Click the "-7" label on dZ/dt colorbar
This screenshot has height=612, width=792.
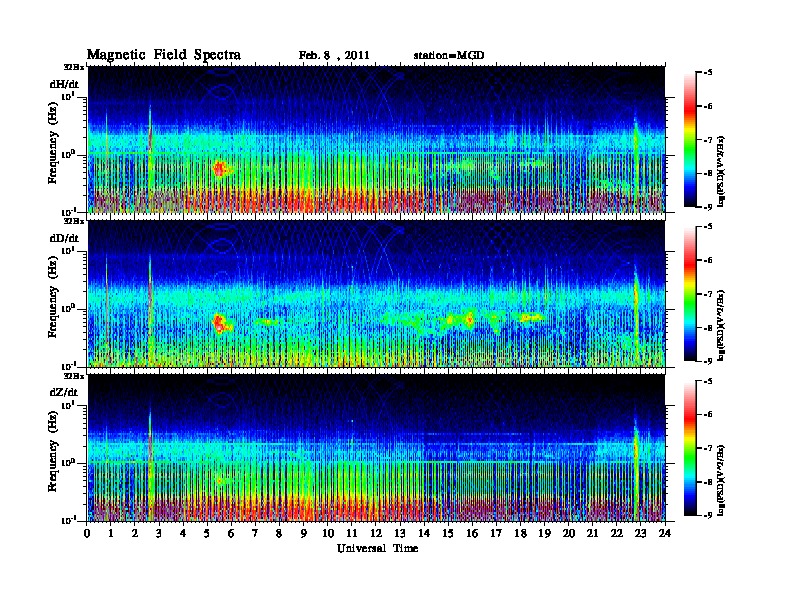pyautogui.click(x=709, y=448)
